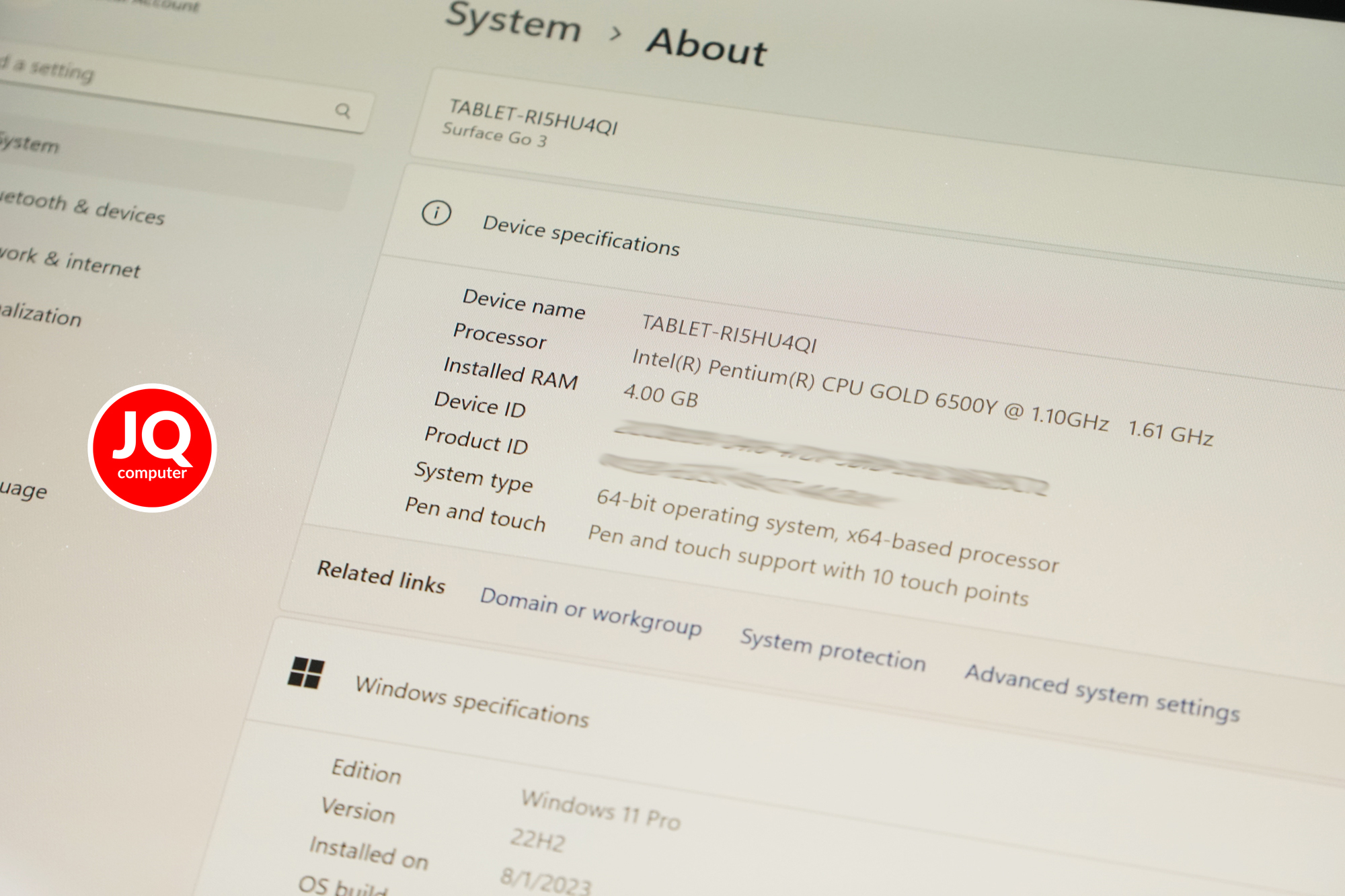The height and width of the screenshot is (896, 1345).
Task: Click the 'Related links' label
Action: (381, 577)
